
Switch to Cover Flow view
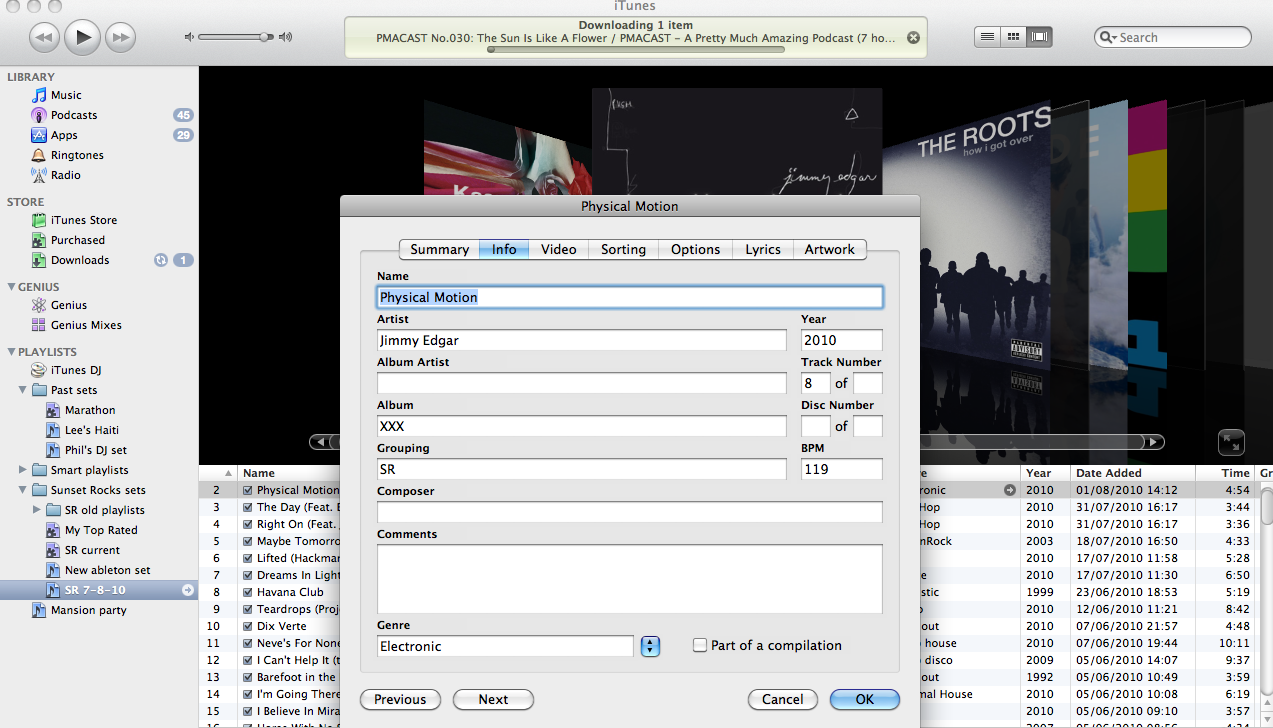[1040, 37]
